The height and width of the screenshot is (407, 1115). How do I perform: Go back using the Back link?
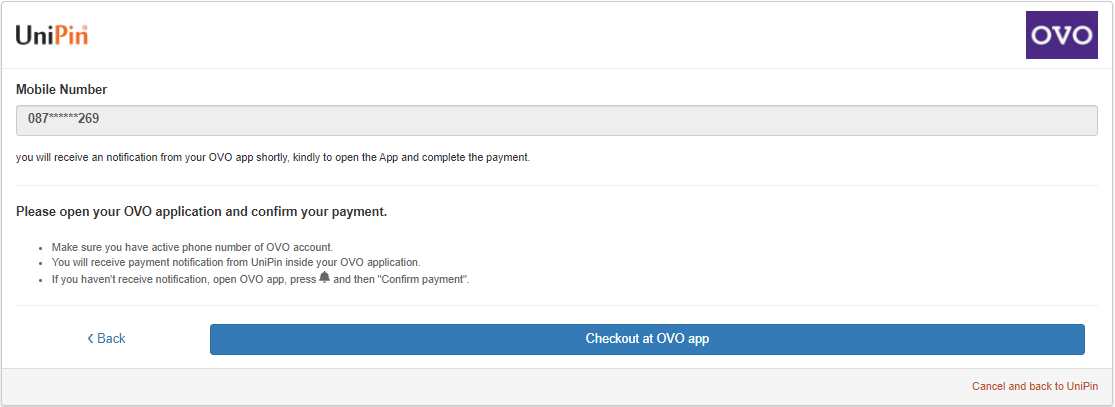[x=106, y=339]
